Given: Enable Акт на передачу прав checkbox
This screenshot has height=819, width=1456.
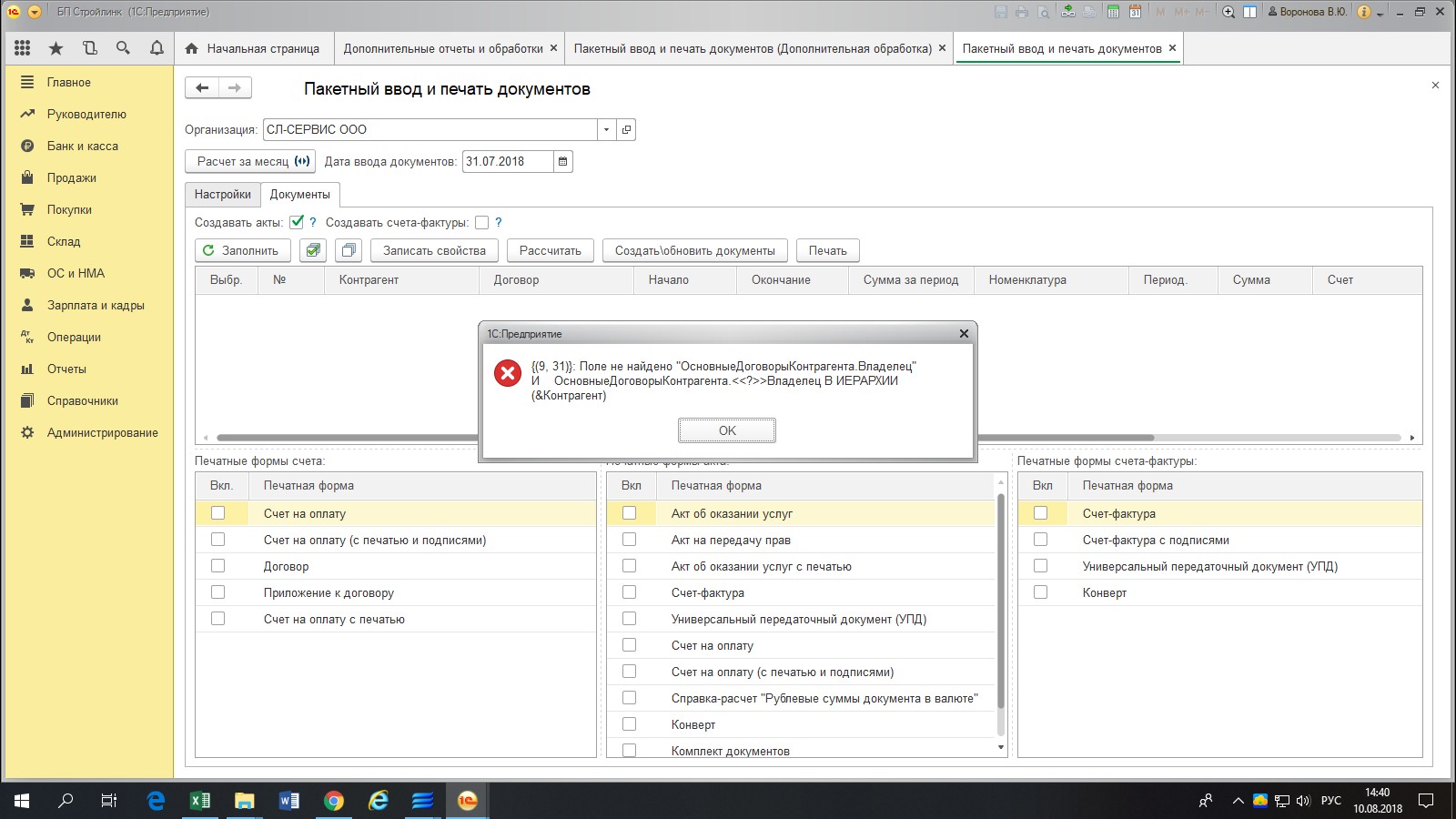Looking at the screenshot, I should [x=629, y=540].
